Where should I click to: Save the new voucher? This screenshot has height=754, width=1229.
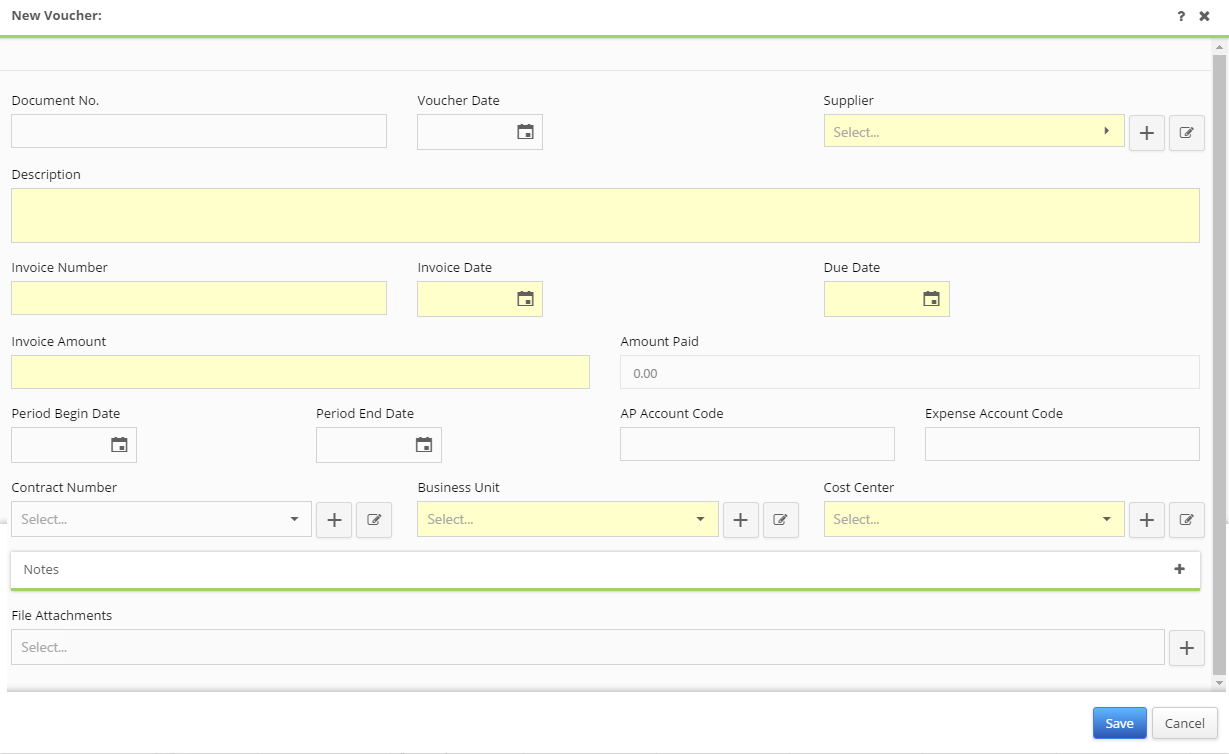point(1119,724)
